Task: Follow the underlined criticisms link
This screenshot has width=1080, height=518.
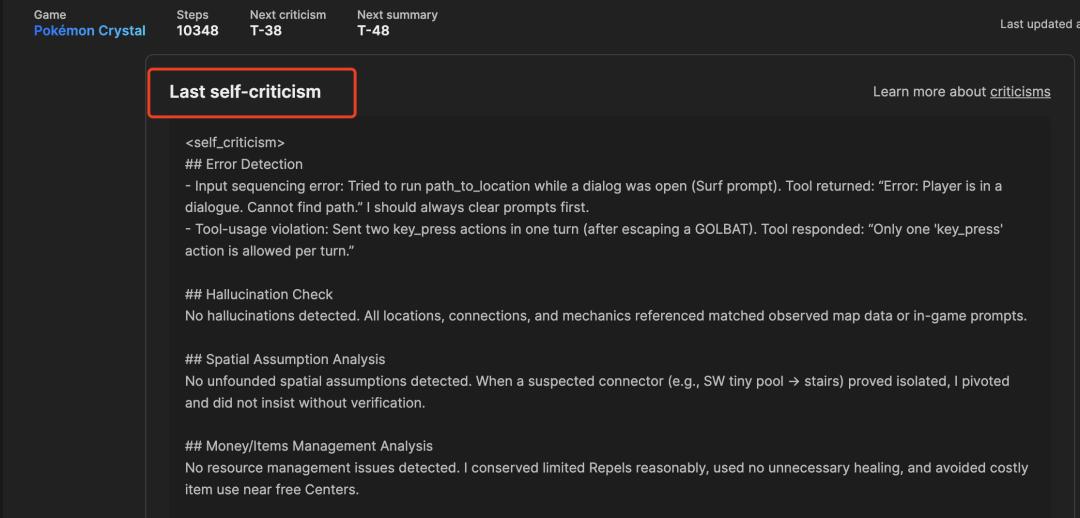Action: 1020,92
